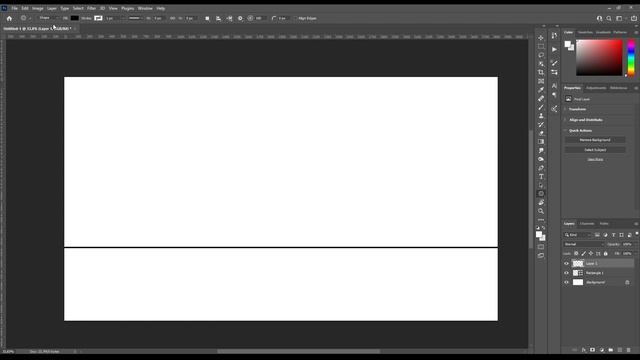
Task: Open the Window menu
Action: pos(145,8)
